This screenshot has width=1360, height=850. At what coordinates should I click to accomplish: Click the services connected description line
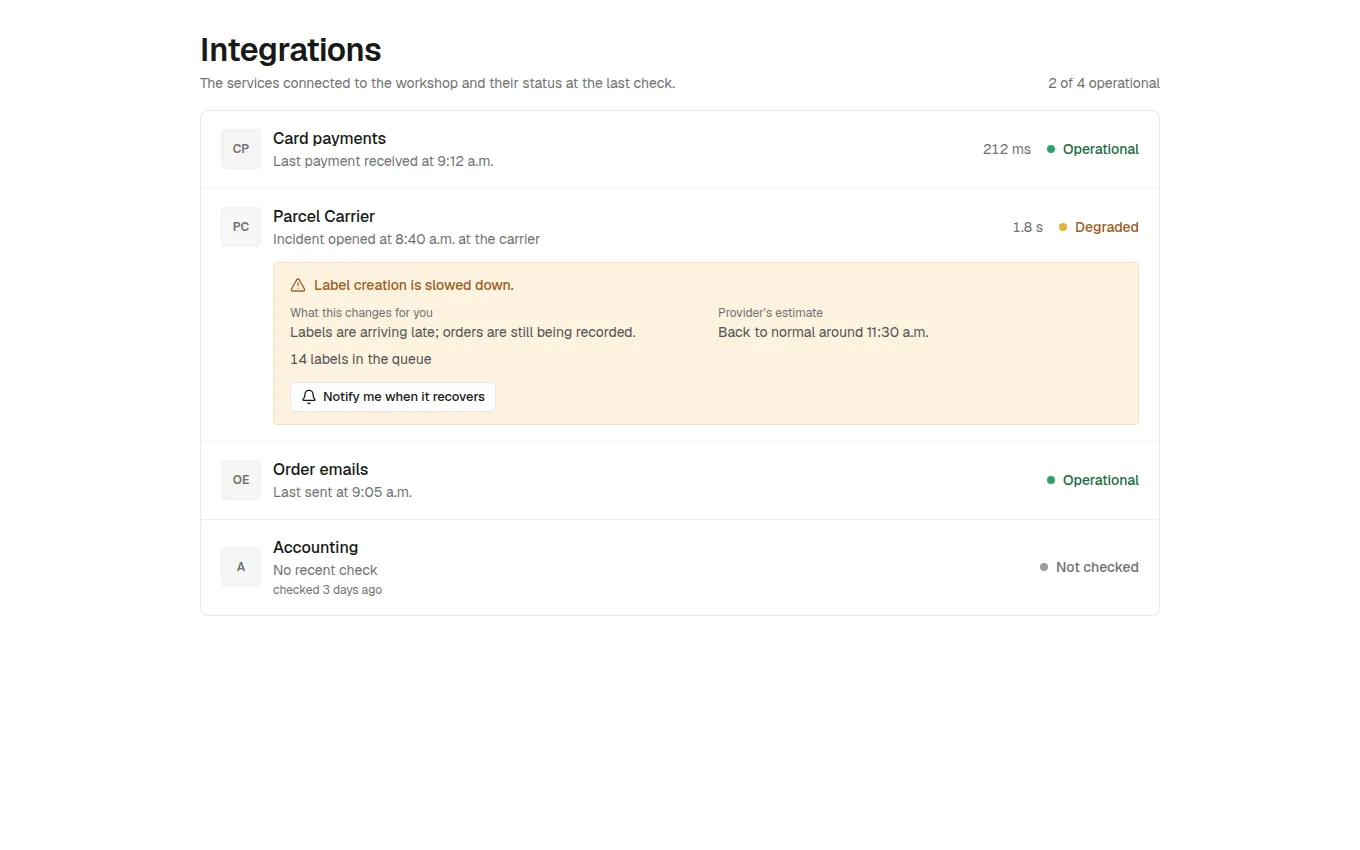[x=437, y=83]
